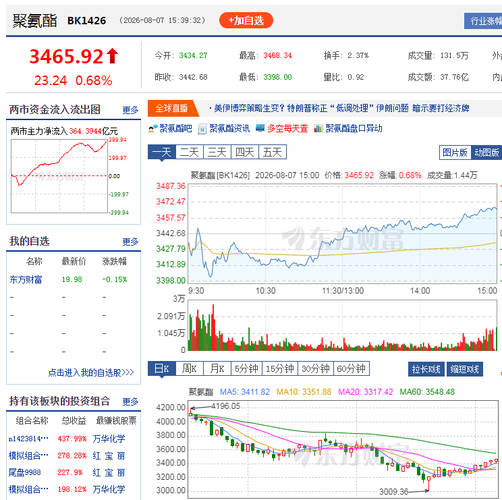The width and height of the screenshot is (502, 500).
Task: Click the MA5: 3411.82 label
Action: tap(245, 392)
